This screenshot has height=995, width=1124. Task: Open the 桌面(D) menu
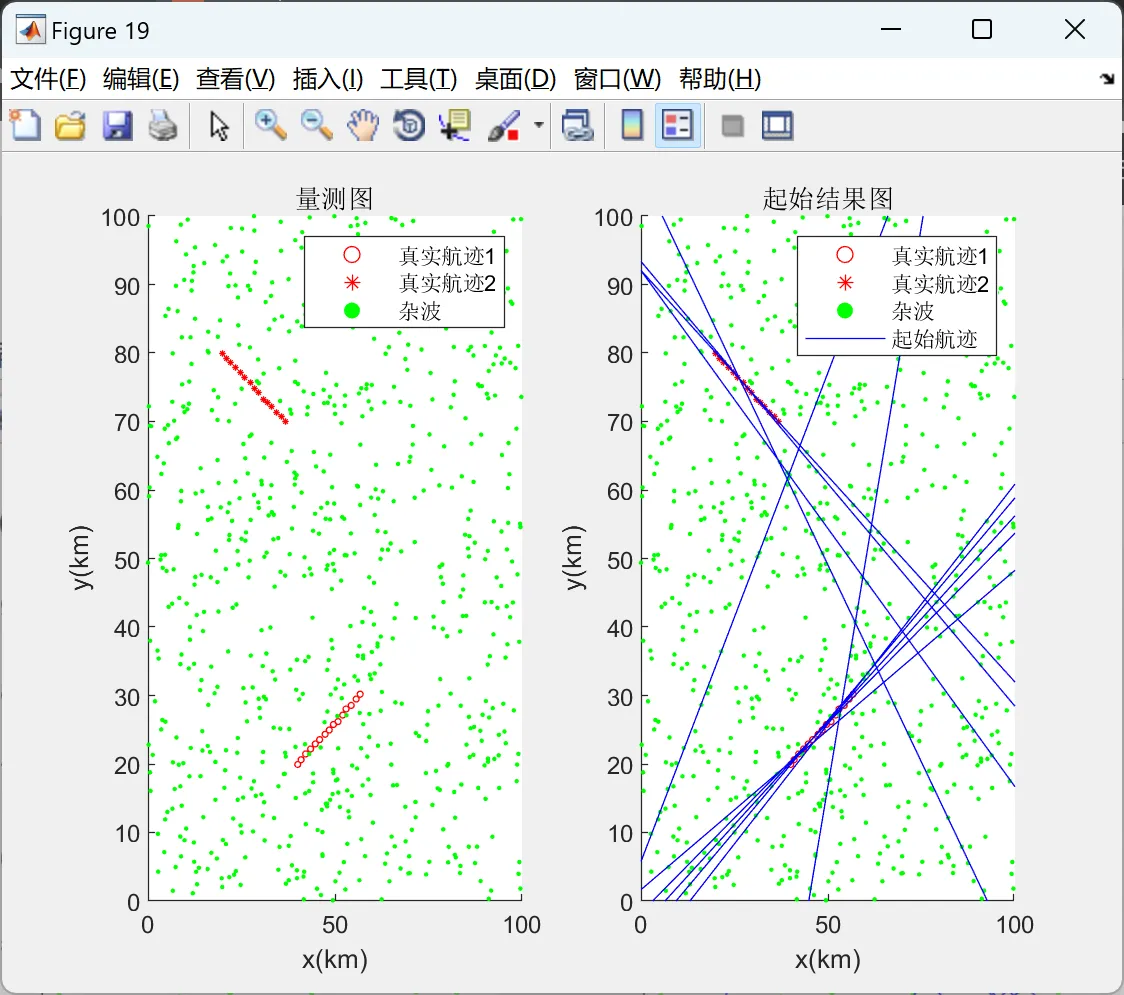515,79
